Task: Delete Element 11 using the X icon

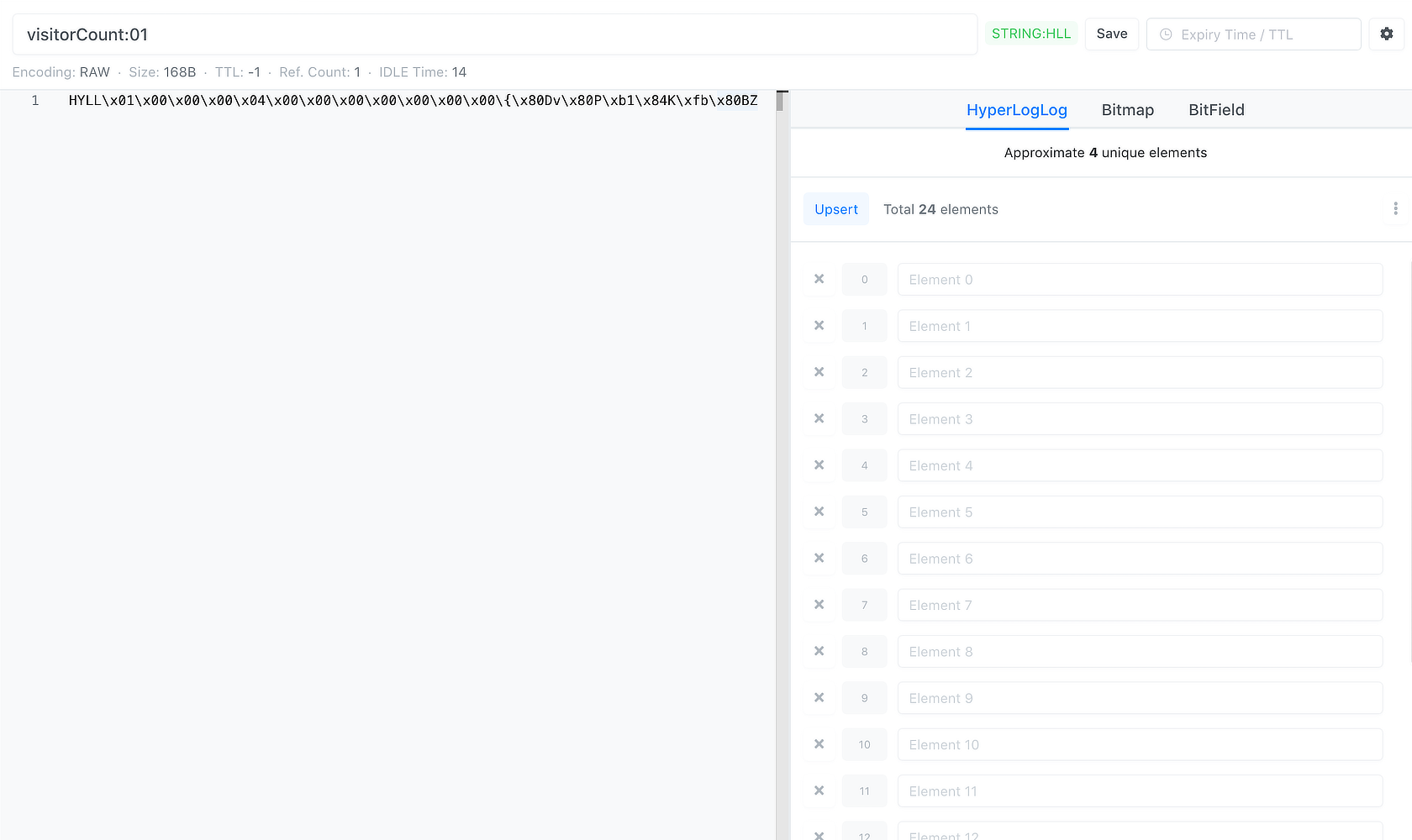Action: point(819,790)
